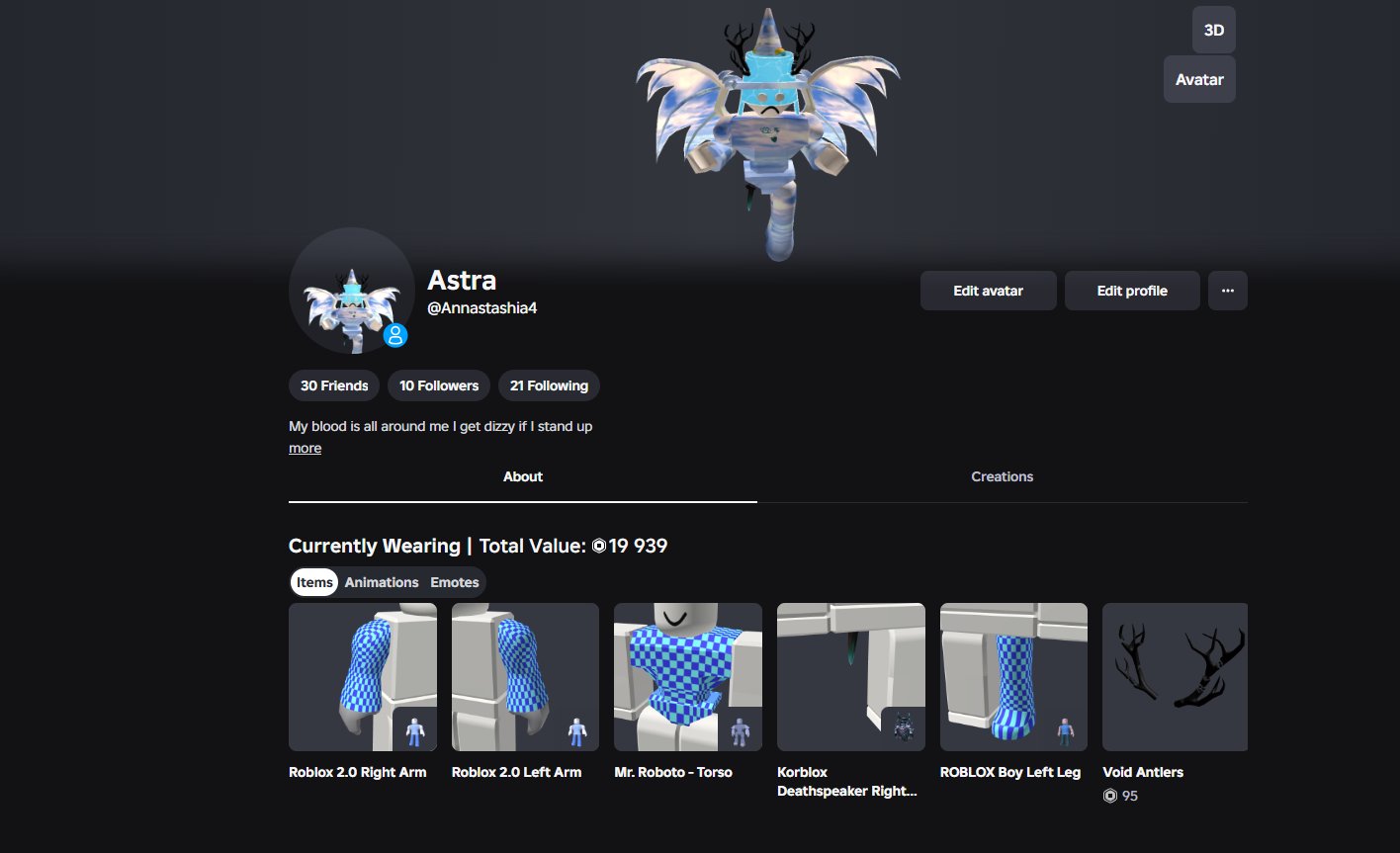Open the Void Antlers item thumbnail
This screenshot has height=853, width=1400.
1176,677
